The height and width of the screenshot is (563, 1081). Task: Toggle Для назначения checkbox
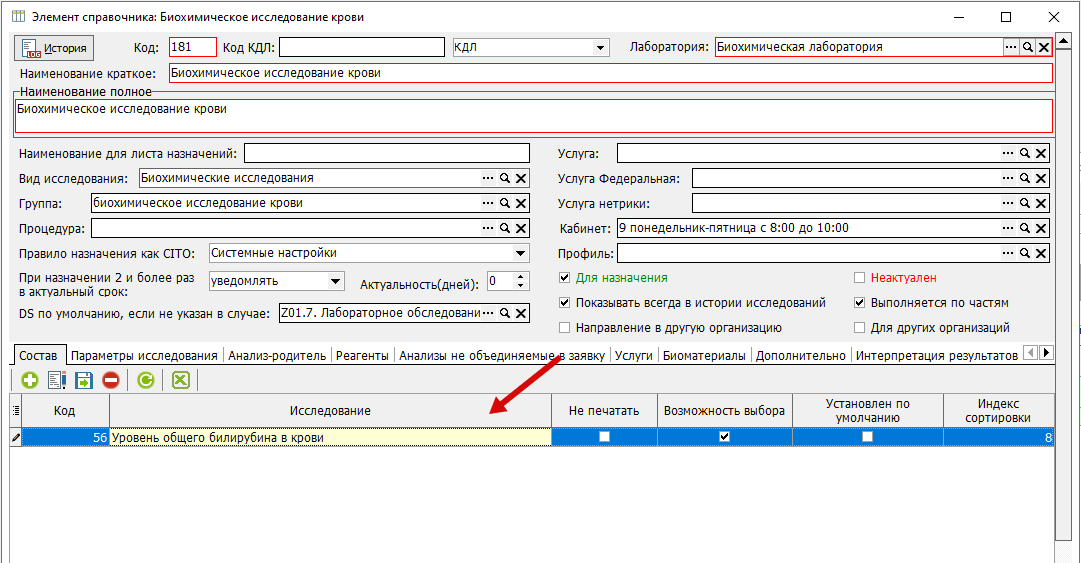[565, 278]
